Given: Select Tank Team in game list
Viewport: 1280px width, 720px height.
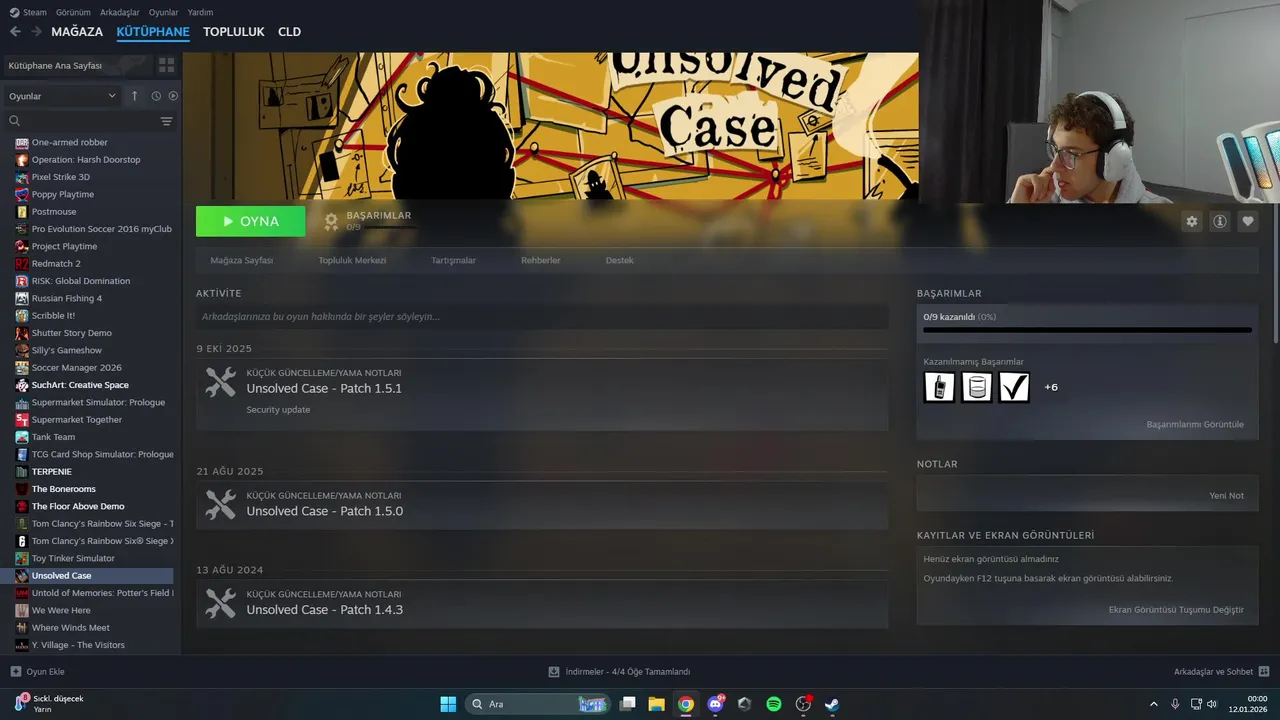Looking at the screenshot, I should (x=53, y=437).
